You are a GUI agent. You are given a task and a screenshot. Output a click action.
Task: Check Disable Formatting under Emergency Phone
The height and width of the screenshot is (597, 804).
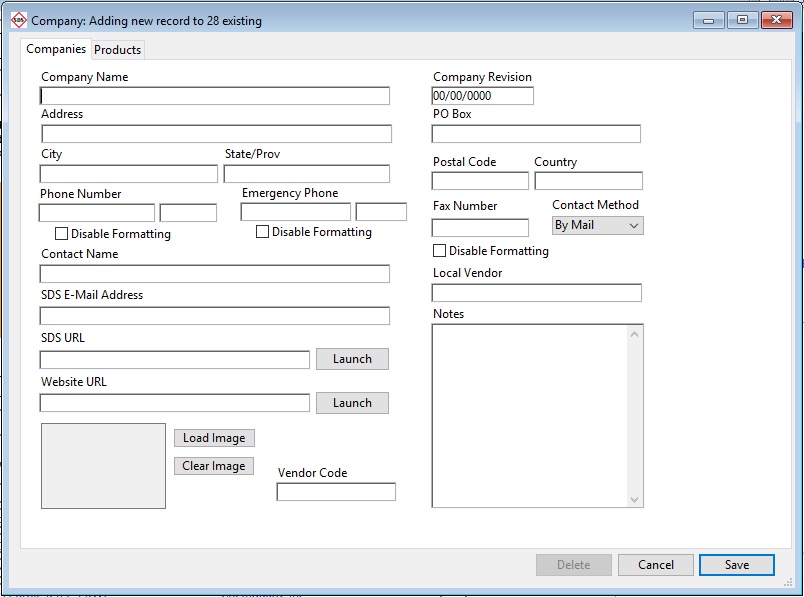click(x=263, y=232)
